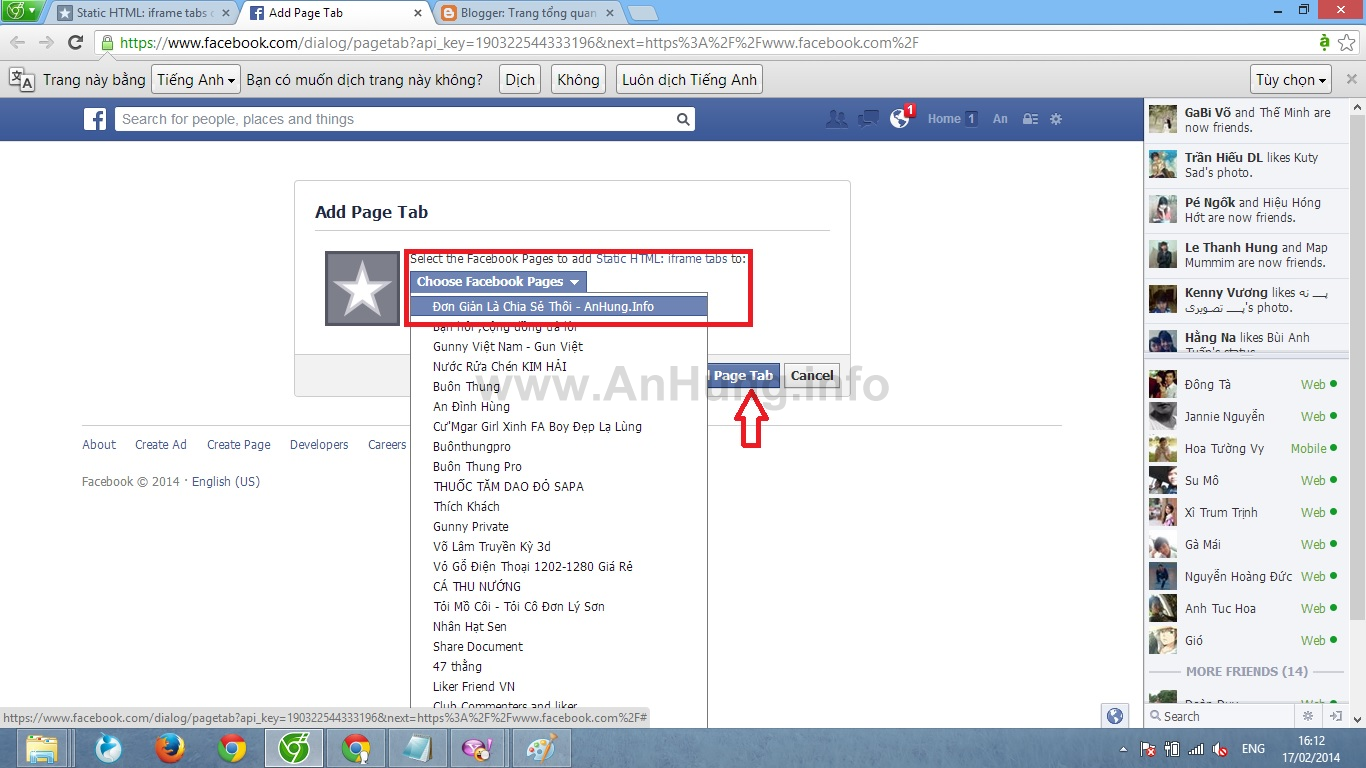Click the globe icon near chat sidebar
Image resolution: width=1366 pixels, height=768 pixels.
[x=1115, y=716]
